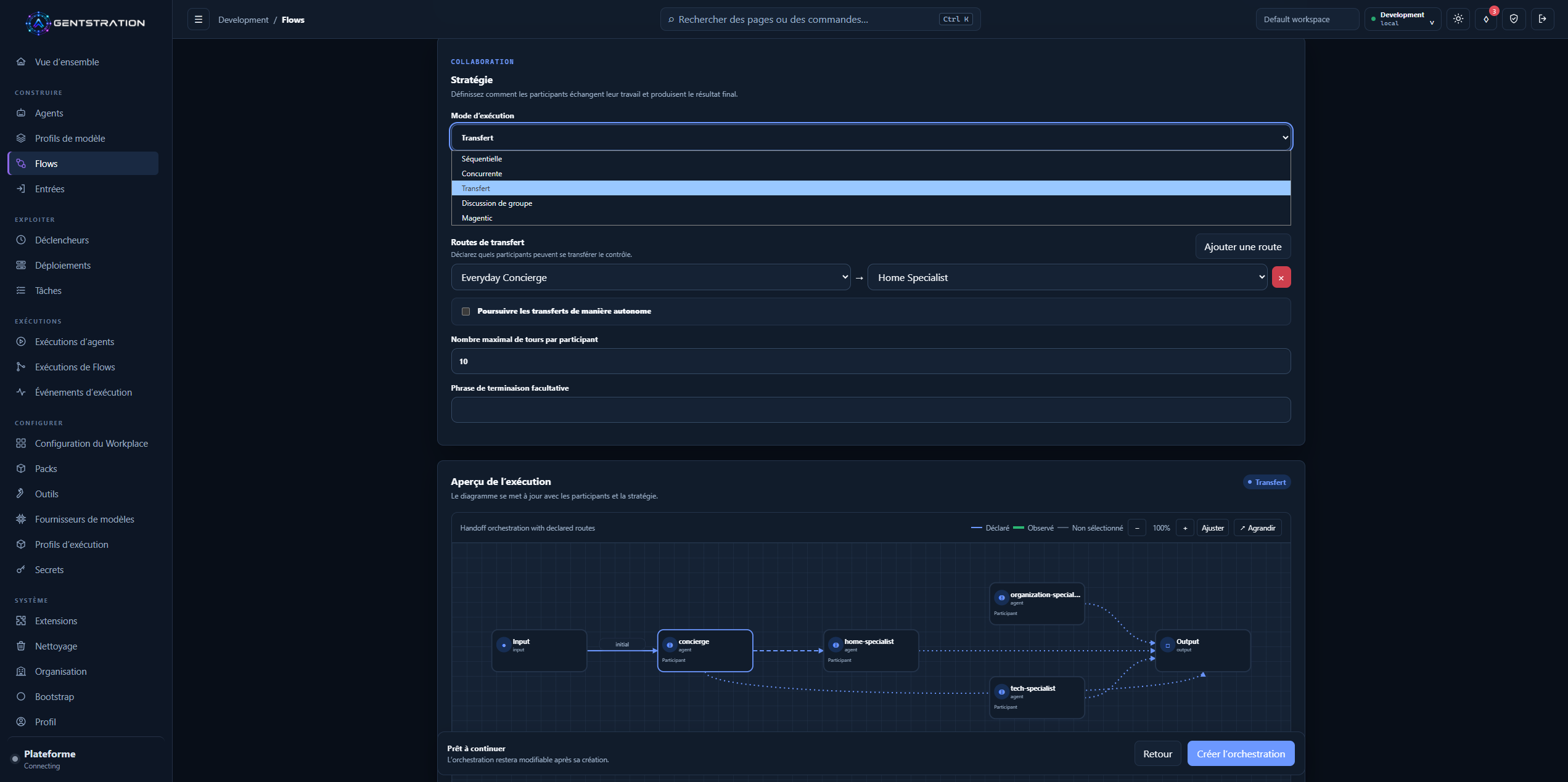
Task: Click the Profil user icon
Action: tap(21, 722)
